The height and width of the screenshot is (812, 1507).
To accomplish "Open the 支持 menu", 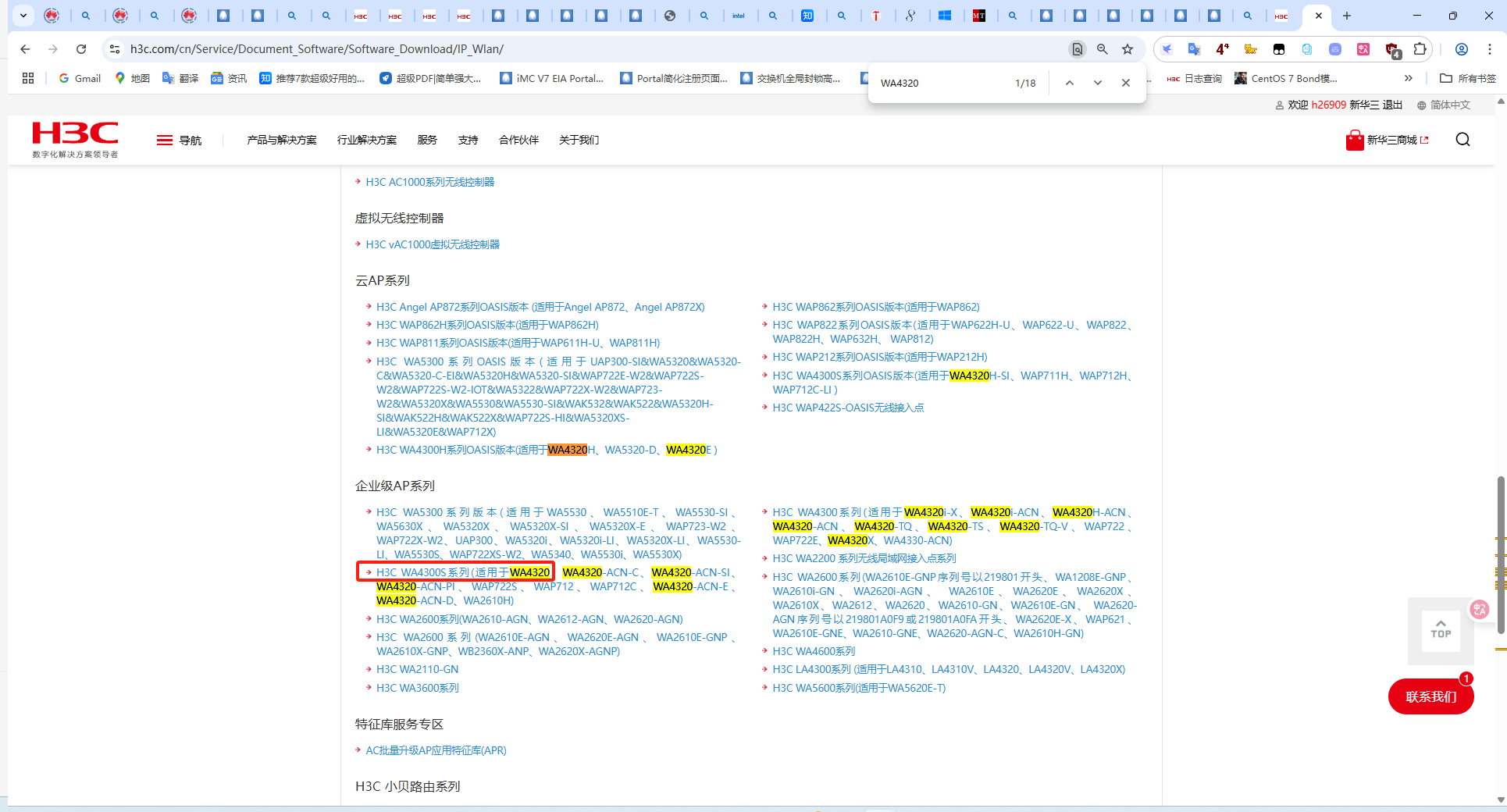I will (468, 141).
